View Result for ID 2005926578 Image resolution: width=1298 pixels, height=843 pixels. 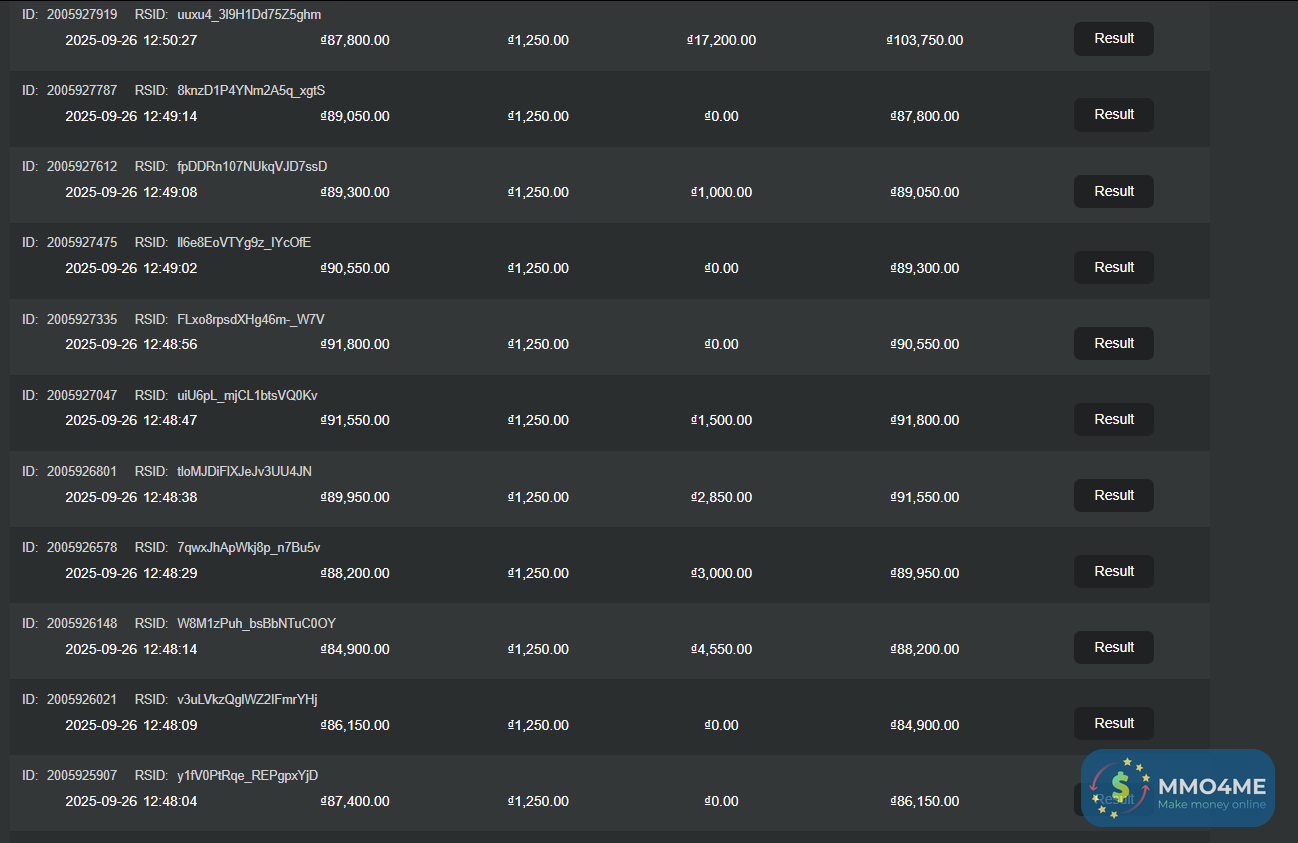click(1113, 571)
